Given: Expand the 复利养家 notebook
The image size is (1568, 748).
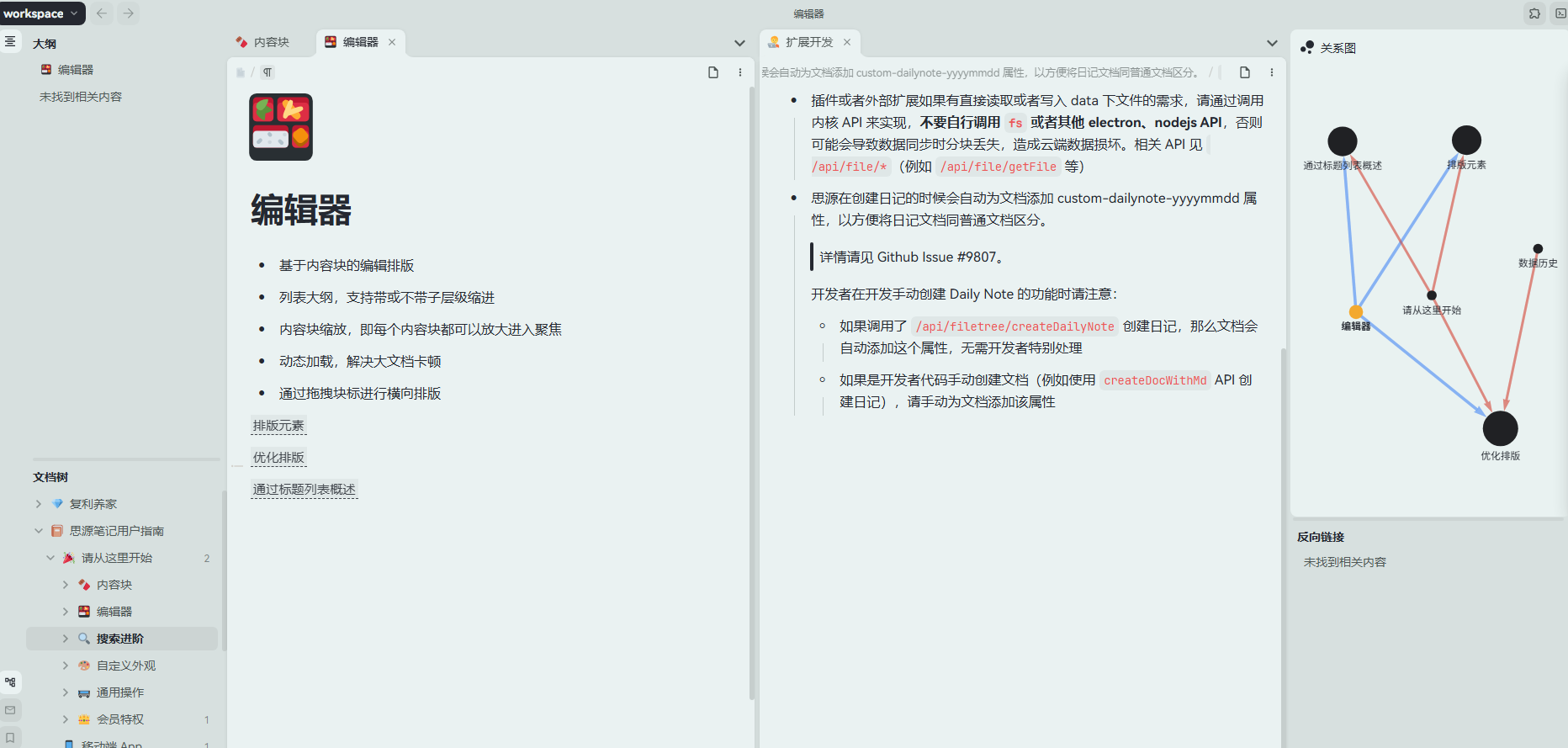Looking at the screenshot, I should pos(39,504).
